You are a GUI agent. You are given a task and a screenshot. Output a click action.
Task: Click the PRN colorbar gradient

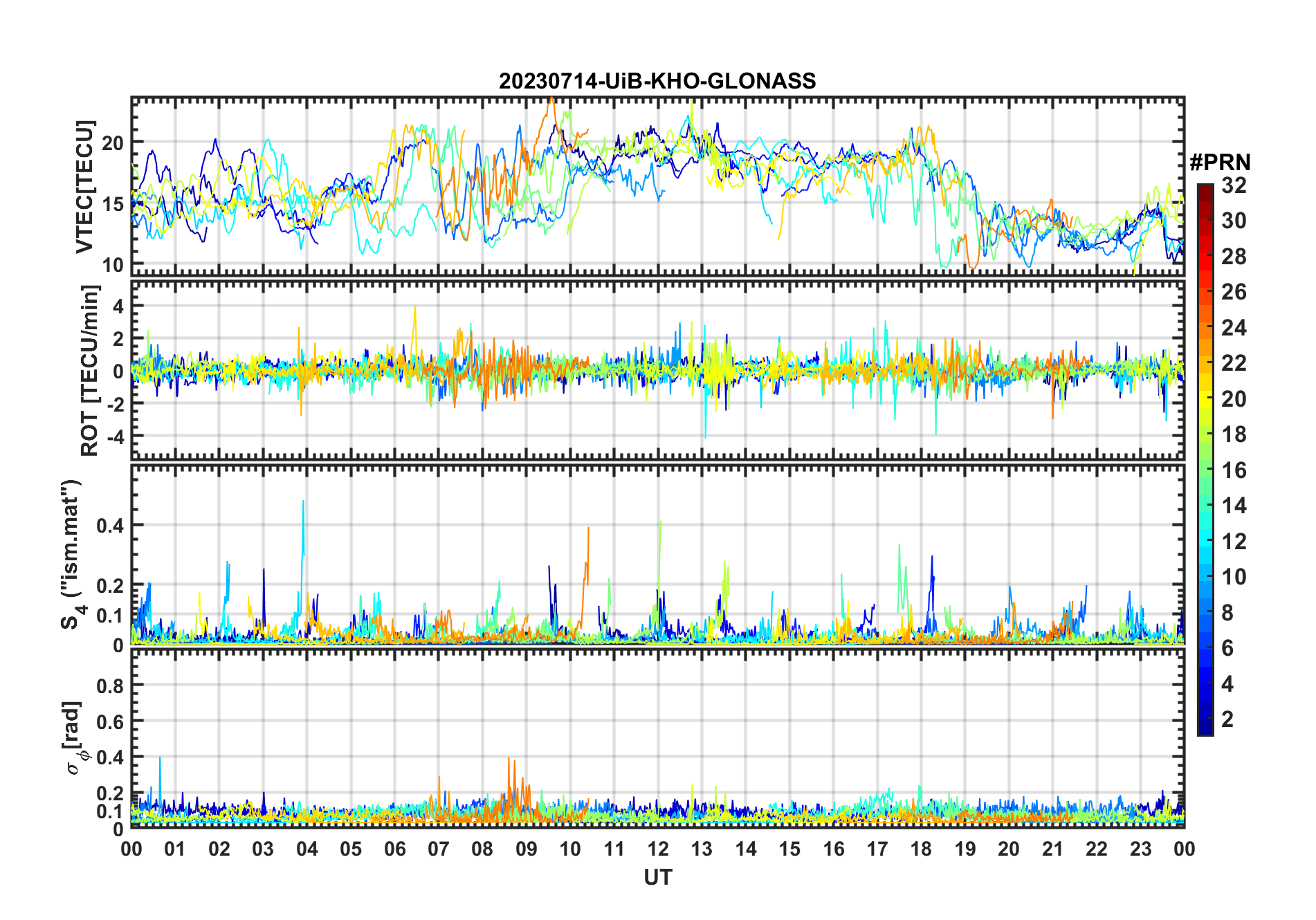[1205, 459]
